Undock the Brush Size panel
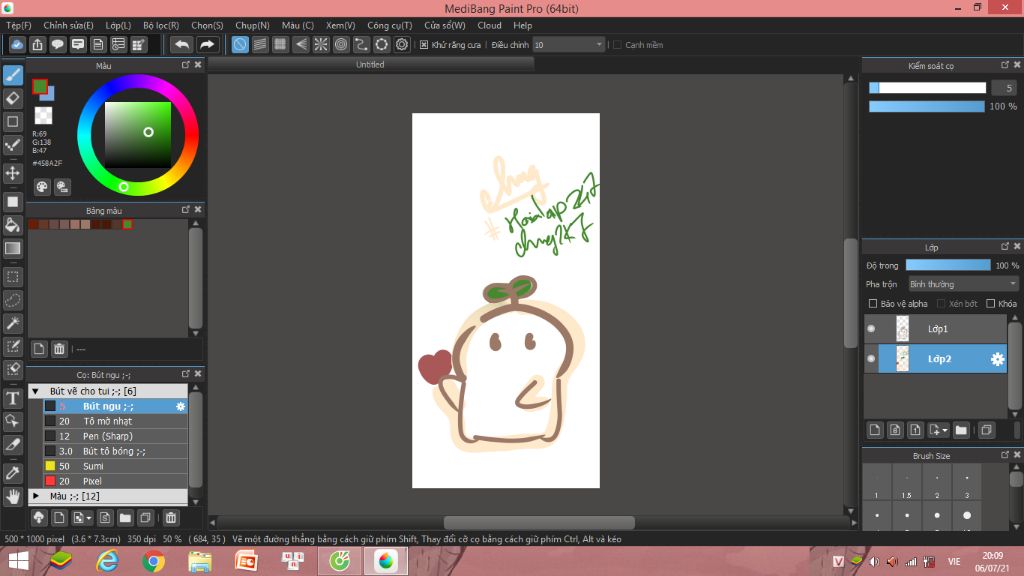The width and height of the screenshot is (1024, 576). (1004, 455)
